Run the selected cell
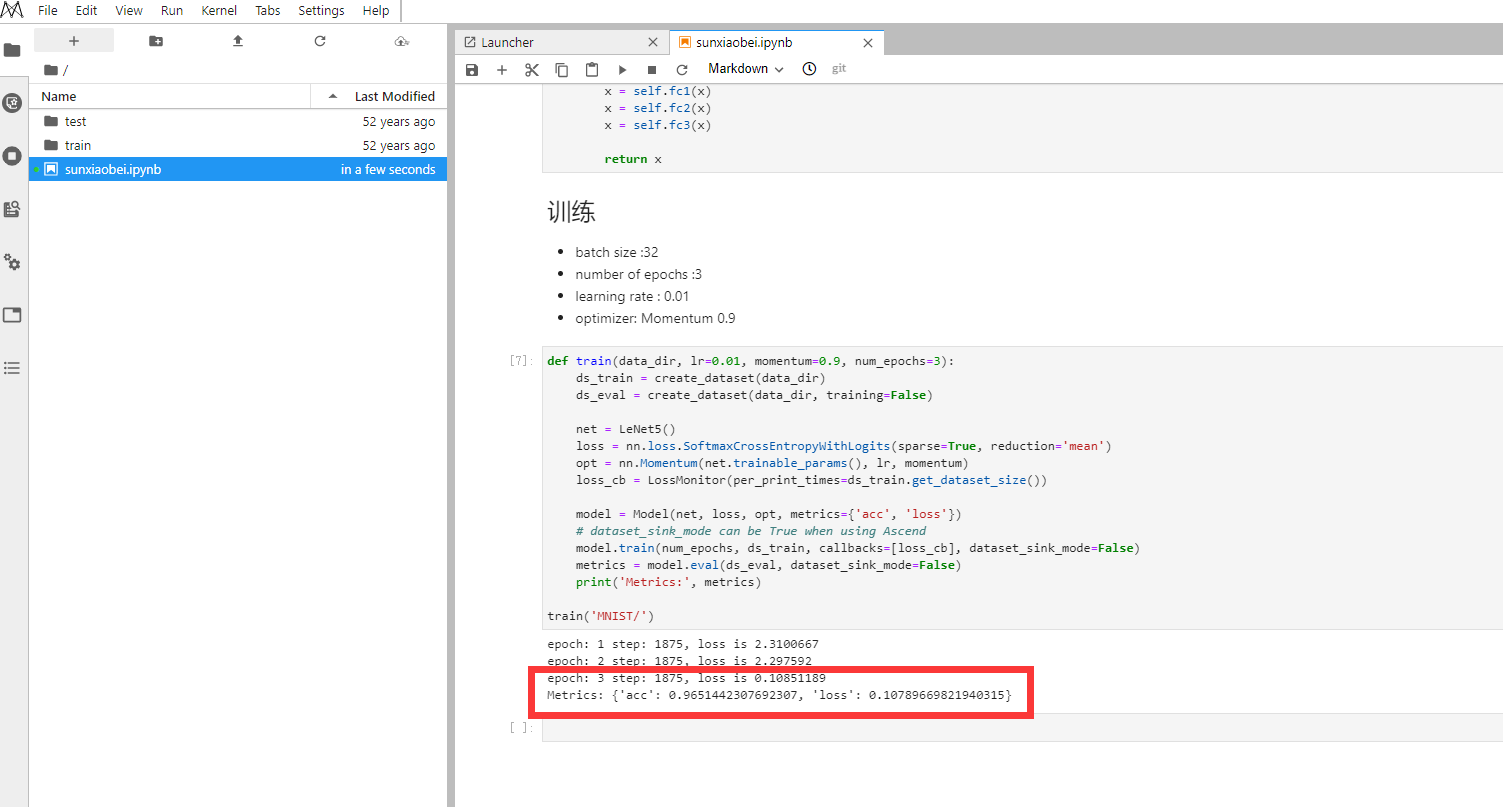1503x807 pixels. pyautogui.click(x=622, y=70)
